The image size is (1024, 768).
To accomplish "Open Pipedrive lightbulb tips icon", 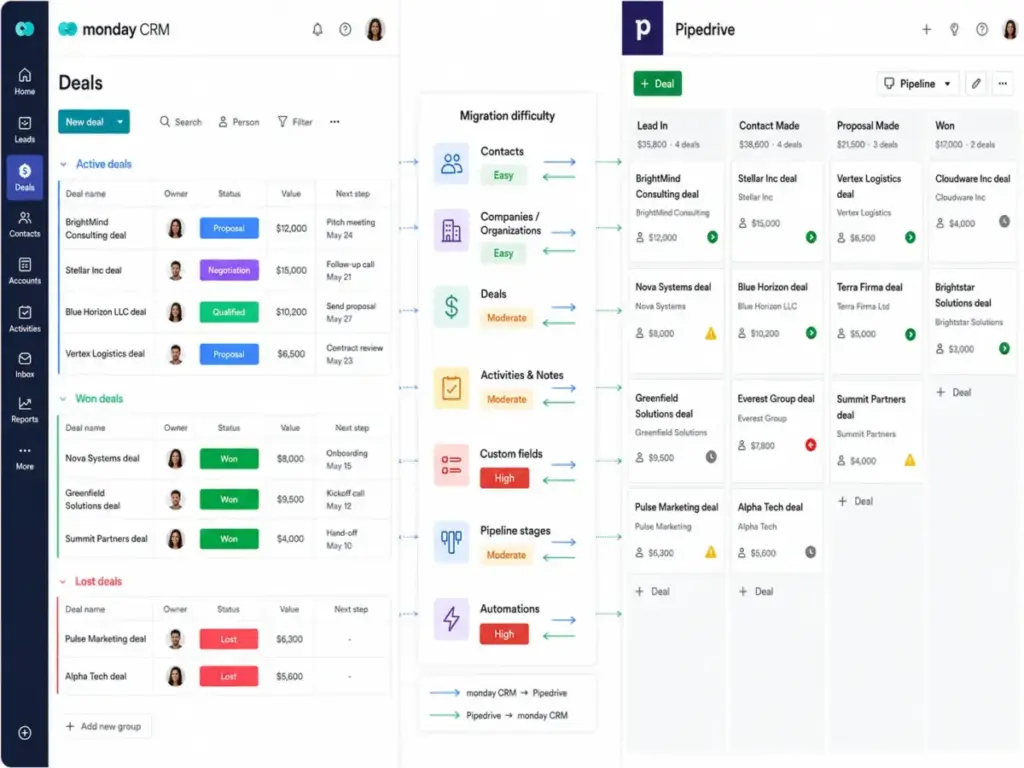I will (954, 29).
